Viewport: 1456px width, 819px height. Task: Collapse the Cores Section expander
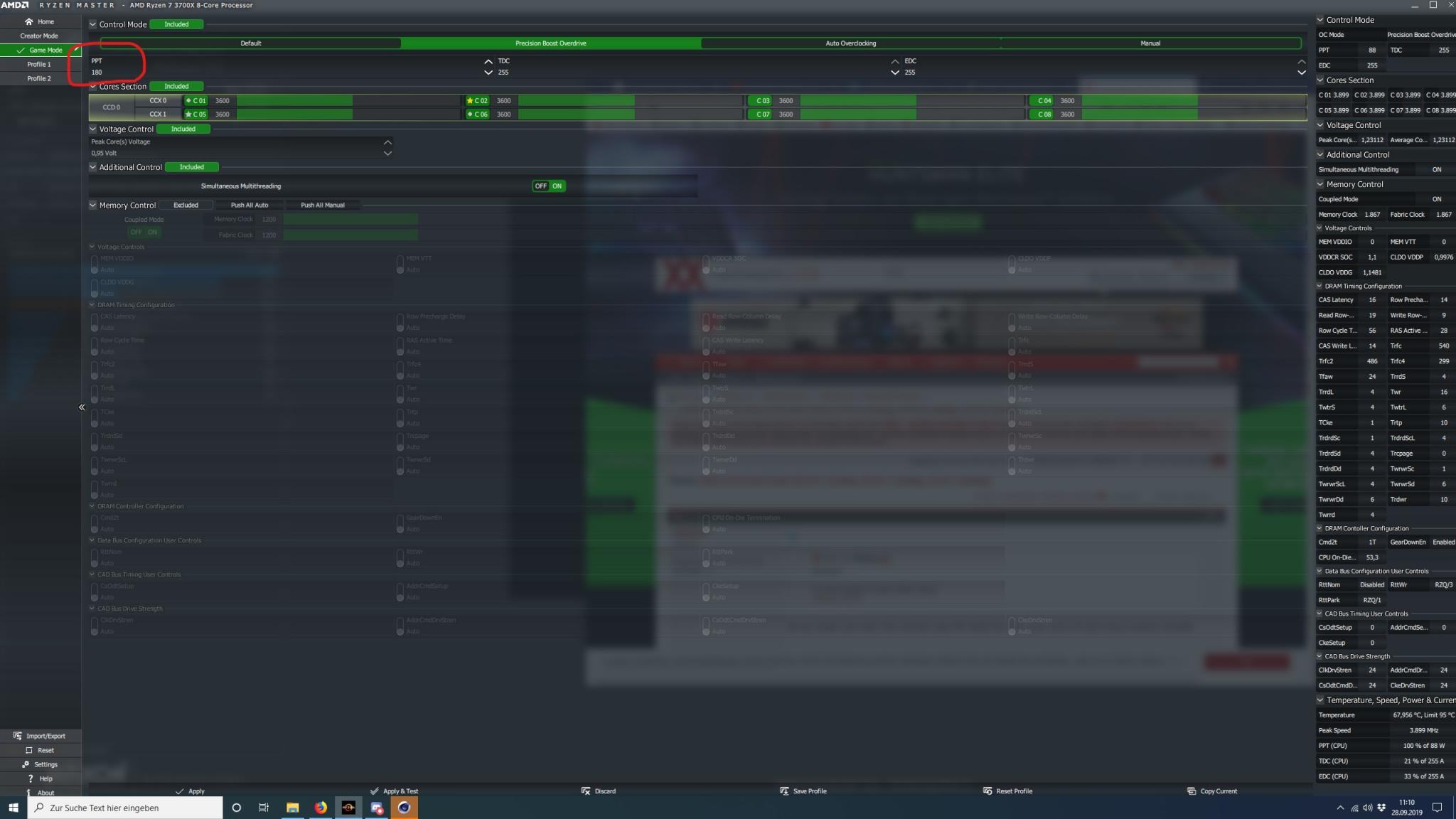[x=92, y=86]
